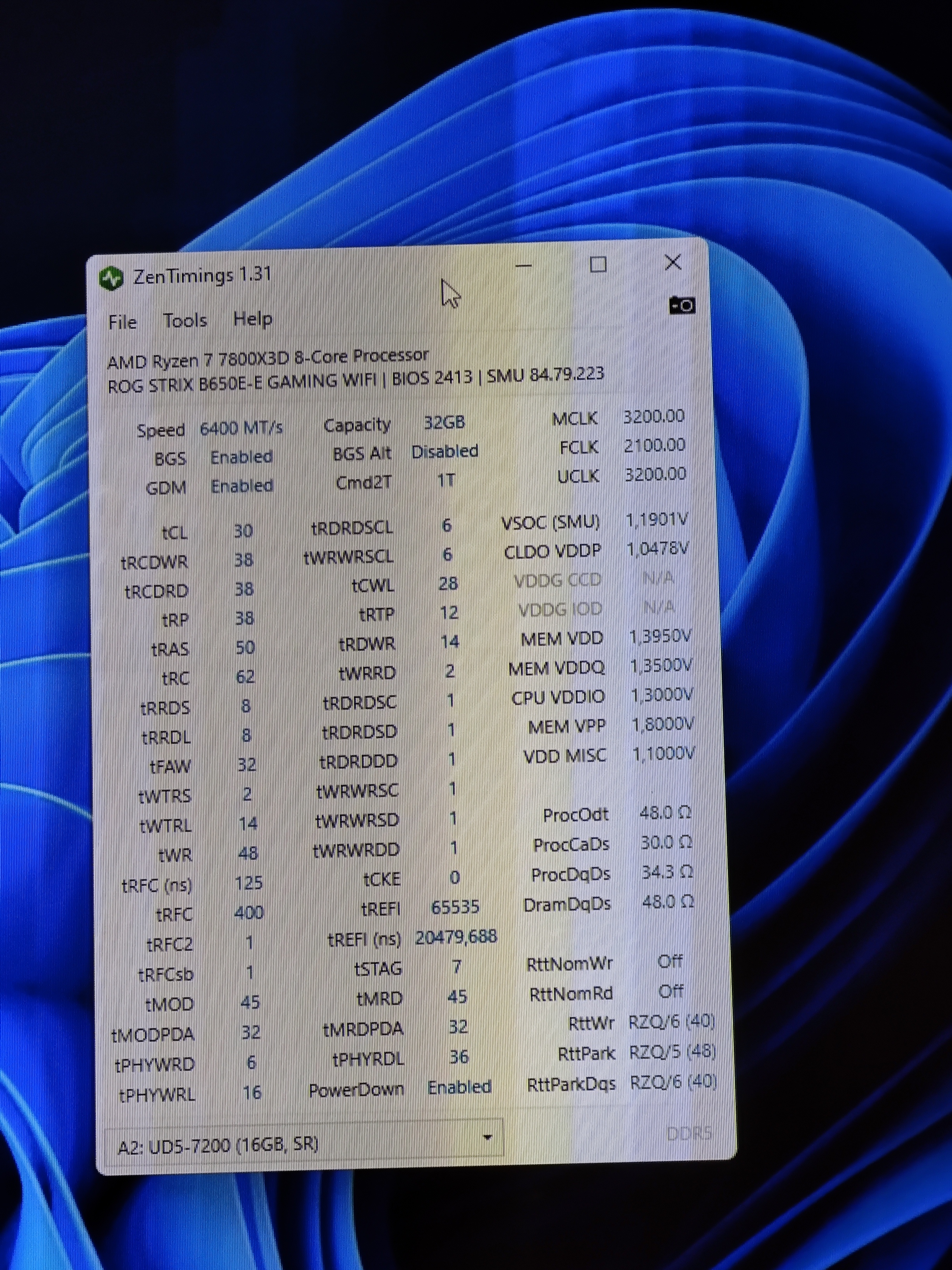This screenshot has height=1270, width=952.
Task: Click the MEM VDD 1,3950V reading
Action: (660, 637)
